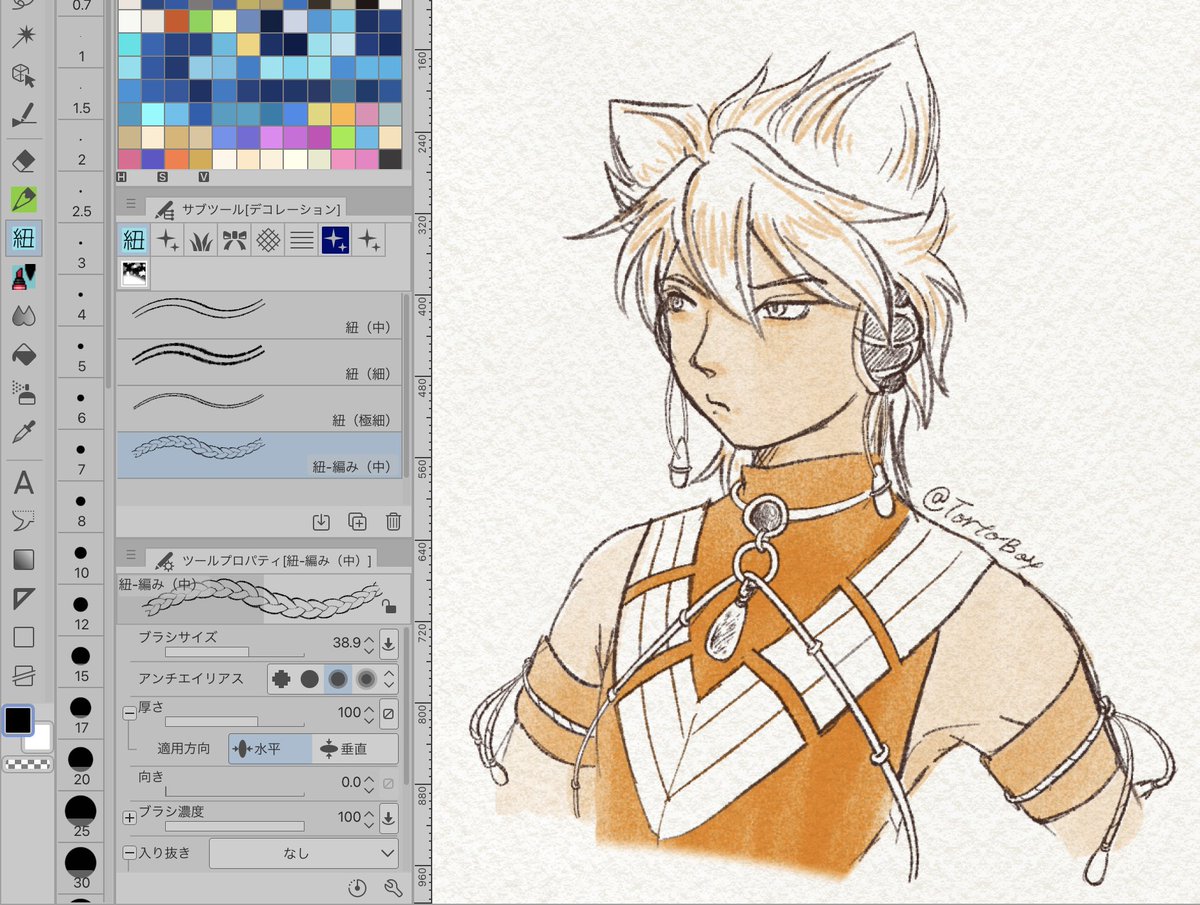Toggle the tool property lock icon

pos(389,606)
